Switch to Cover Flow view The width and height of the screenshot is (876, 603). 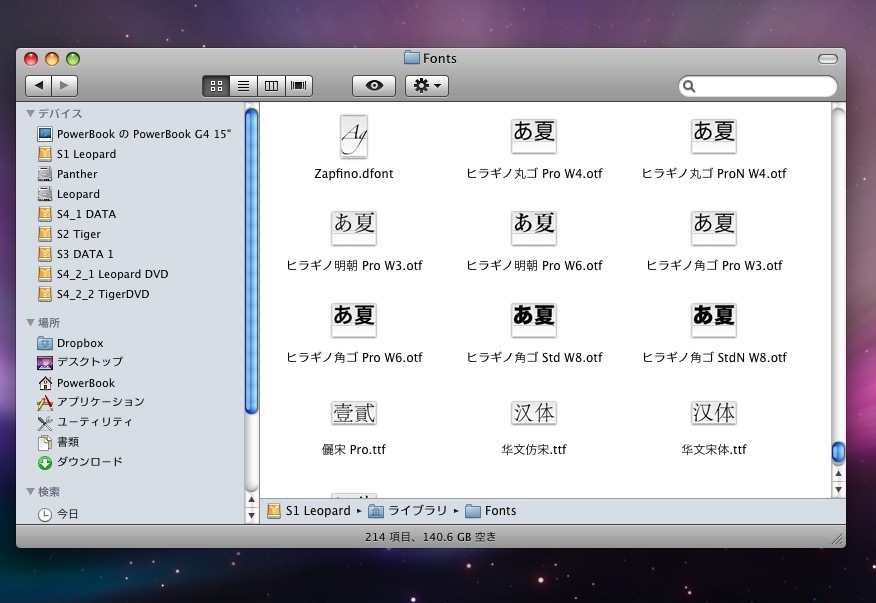point(299,86)
